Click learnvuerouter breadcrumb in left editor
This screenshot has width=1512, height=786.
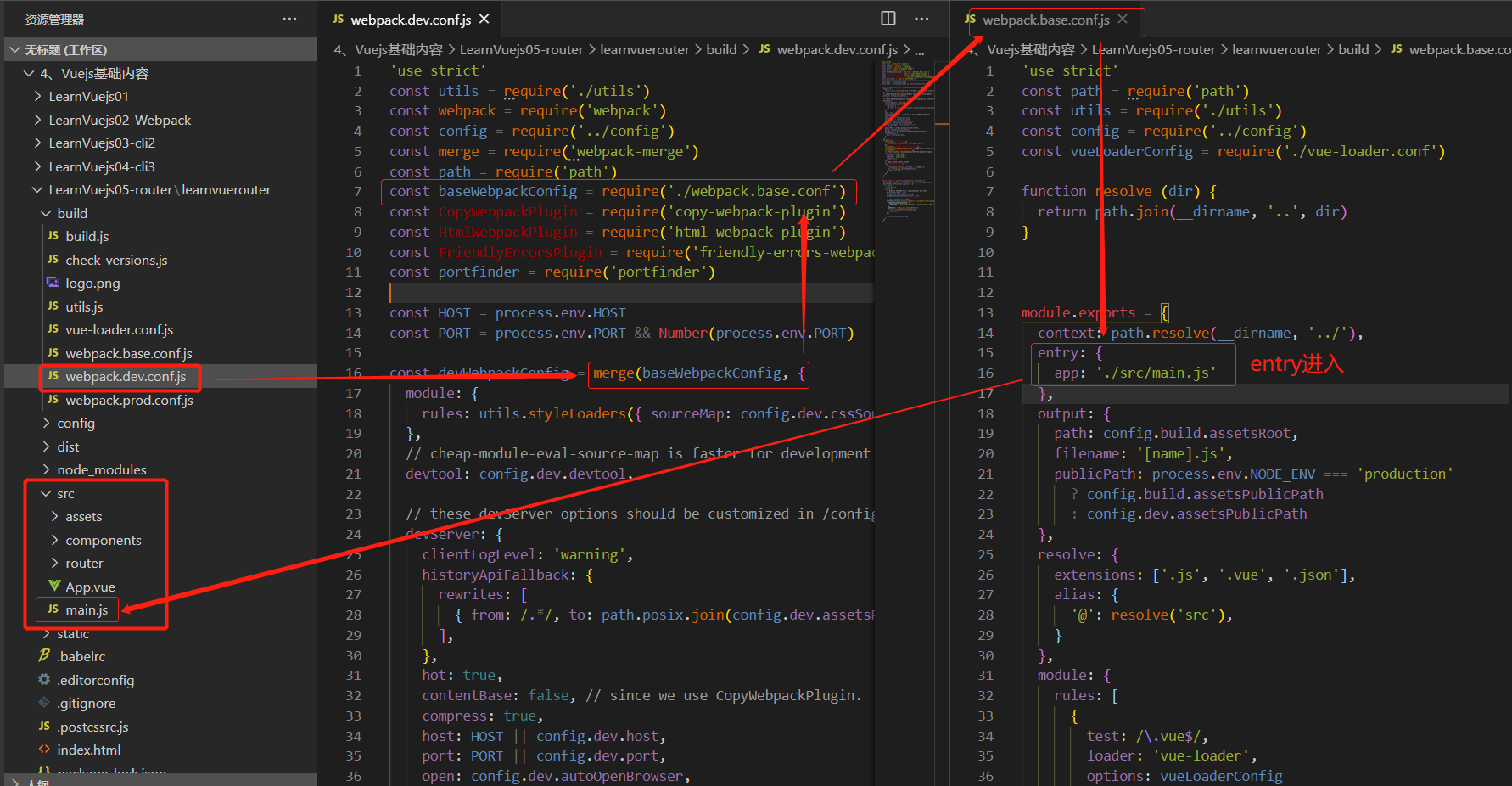[x=645, y=50]
